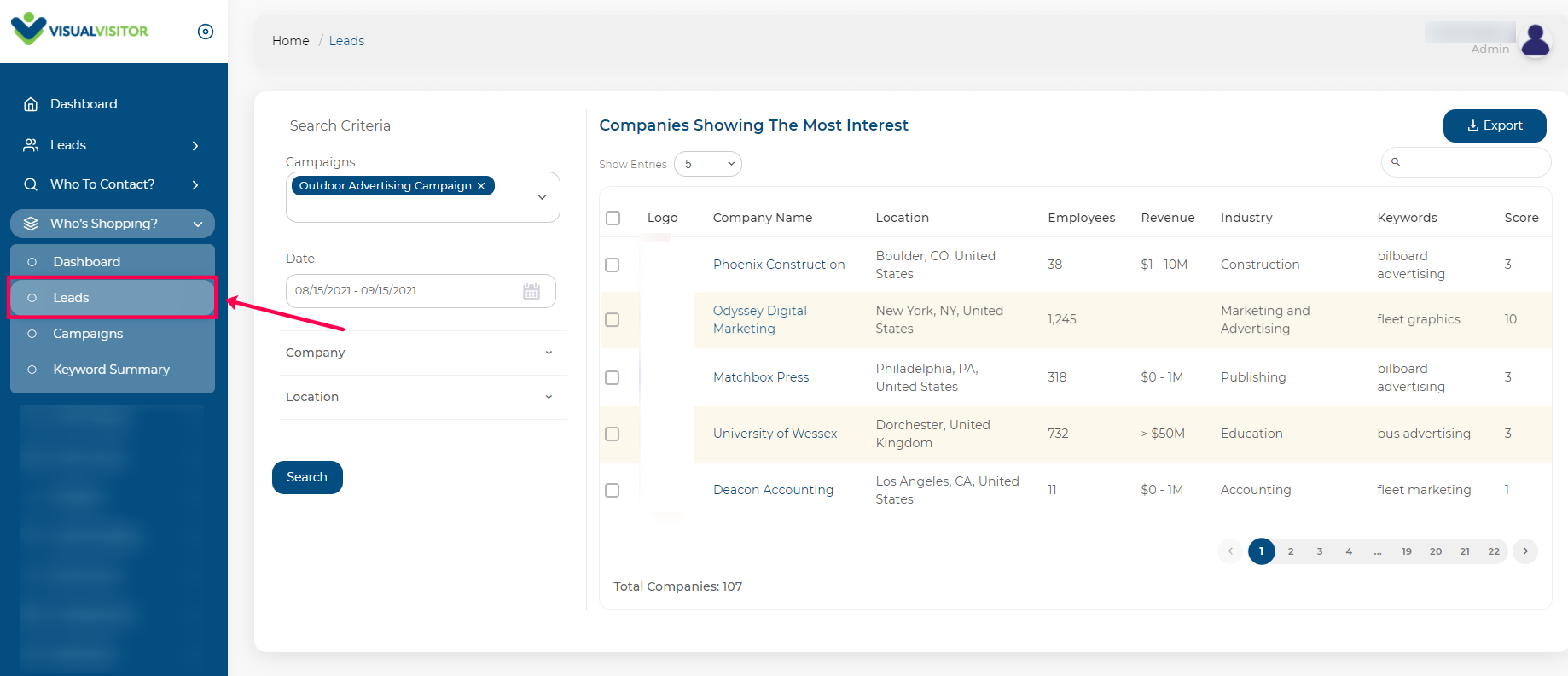
Task: Click the Leads people icon in the sidebar
Action: [31, 145]
